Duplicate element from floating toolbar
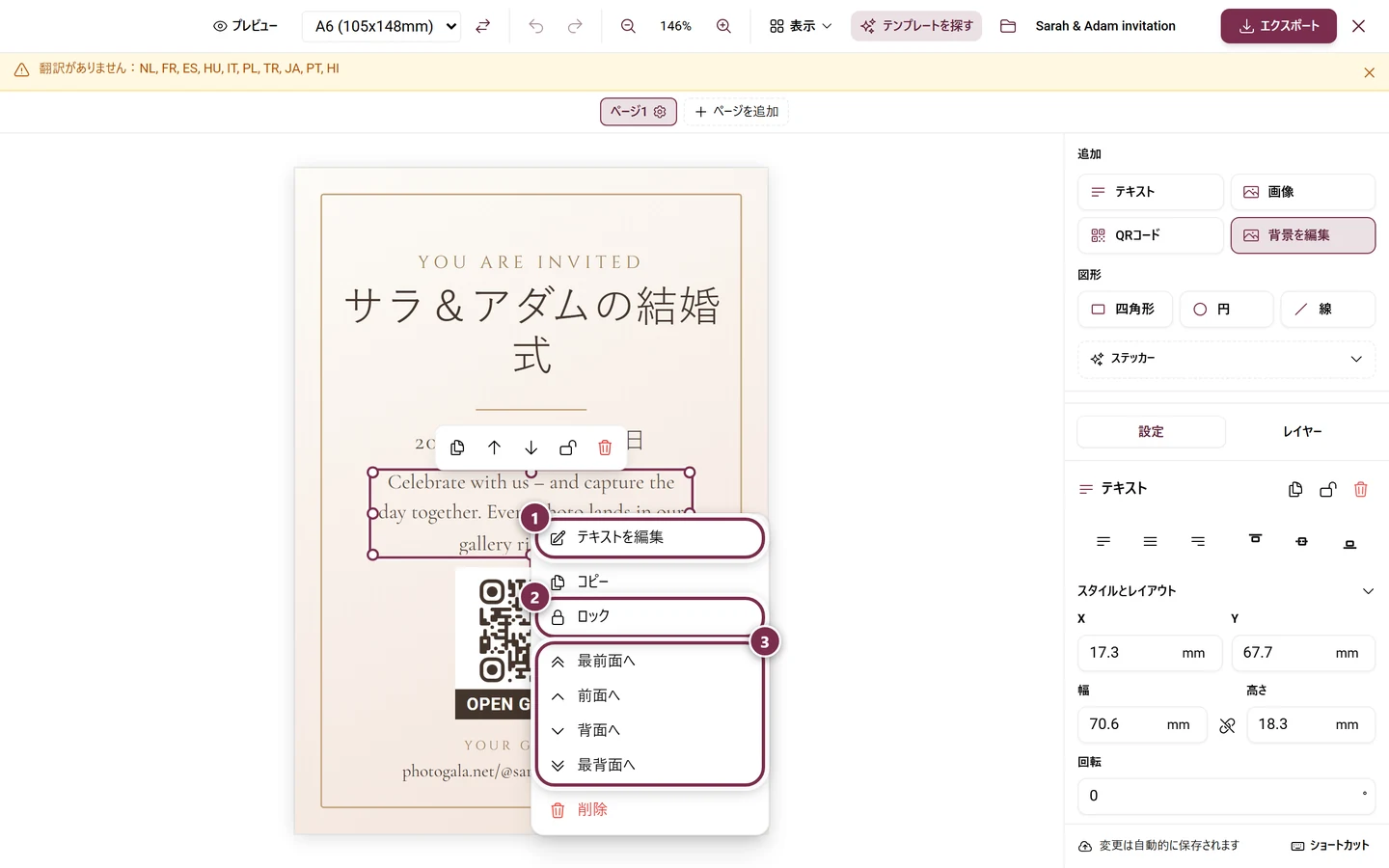 457,448
